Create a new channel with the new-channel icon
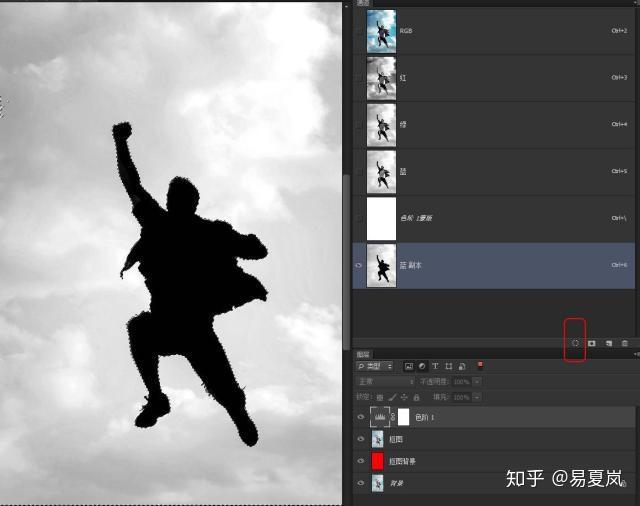The image size is (640, 506). 609,343
